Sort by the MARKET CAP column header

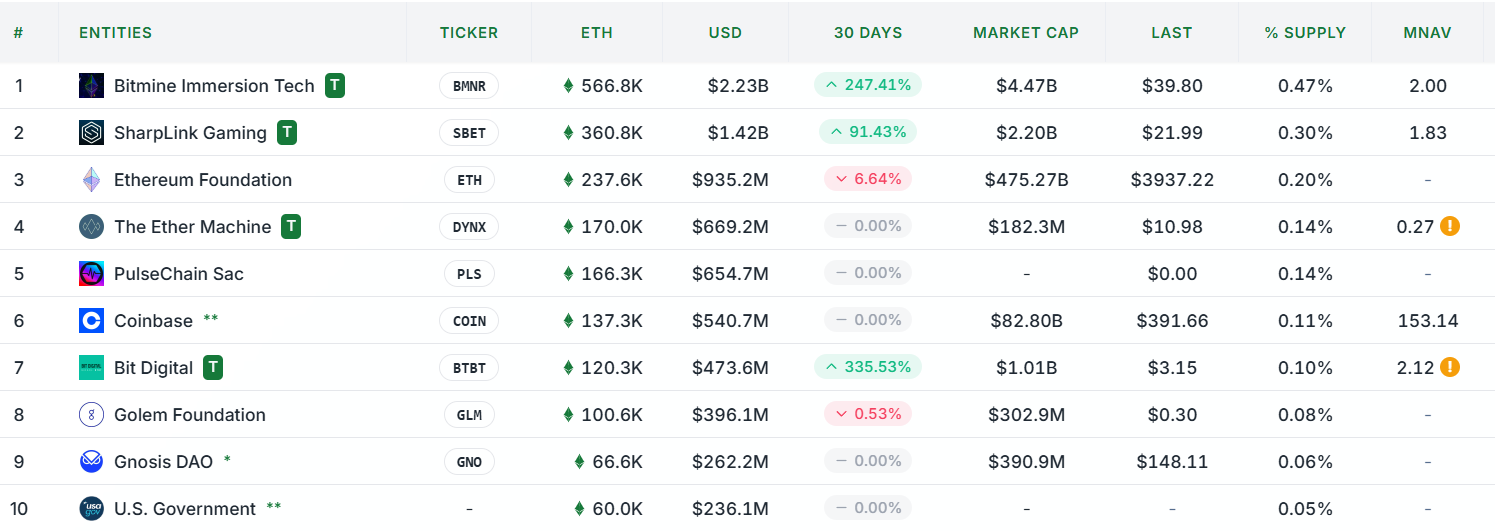[1025, 33]
